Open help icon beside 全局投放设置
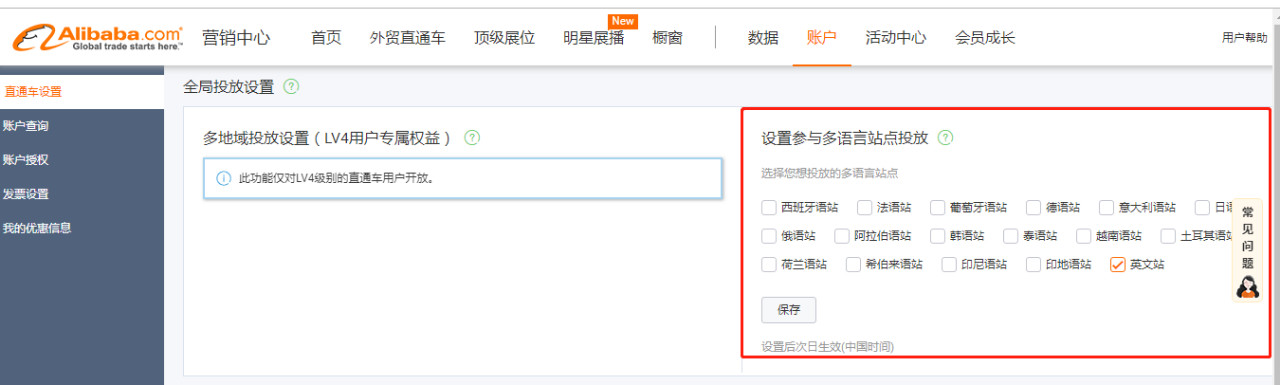The height and width of the screenshot is (385, 1280). [291, 87]
